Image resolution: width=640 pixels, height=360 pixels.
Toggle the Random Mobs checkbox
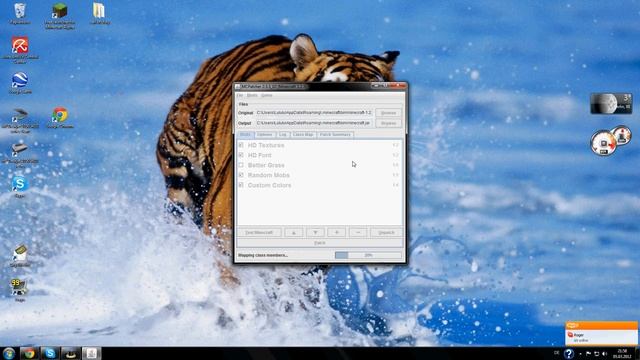tap(241, 175)
